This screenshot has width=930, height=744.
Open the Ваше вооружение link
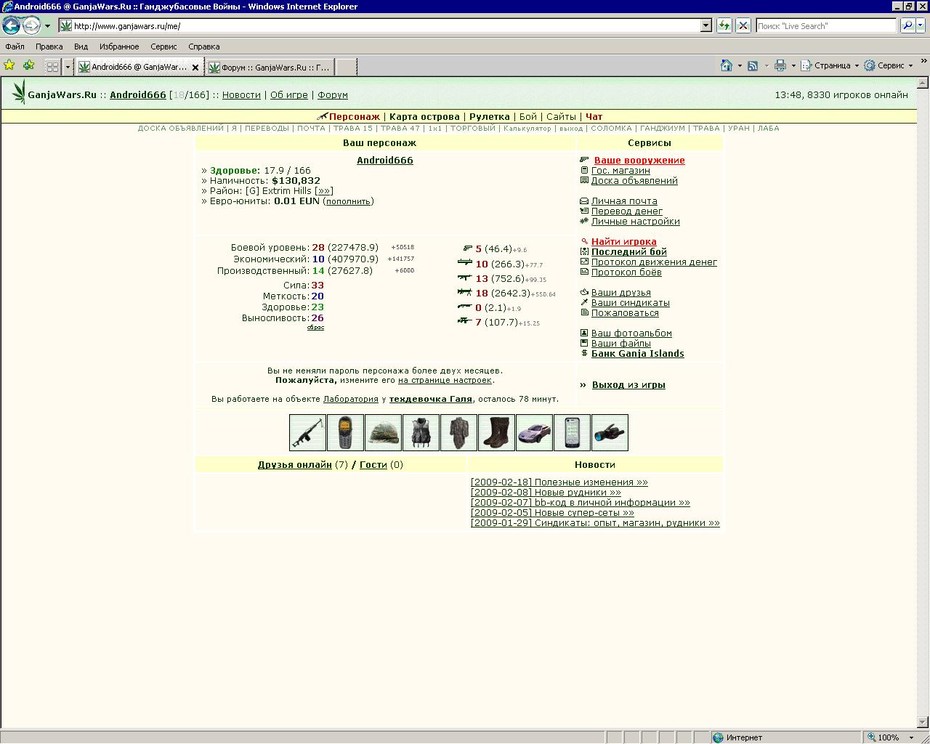(x=639, y=160)
